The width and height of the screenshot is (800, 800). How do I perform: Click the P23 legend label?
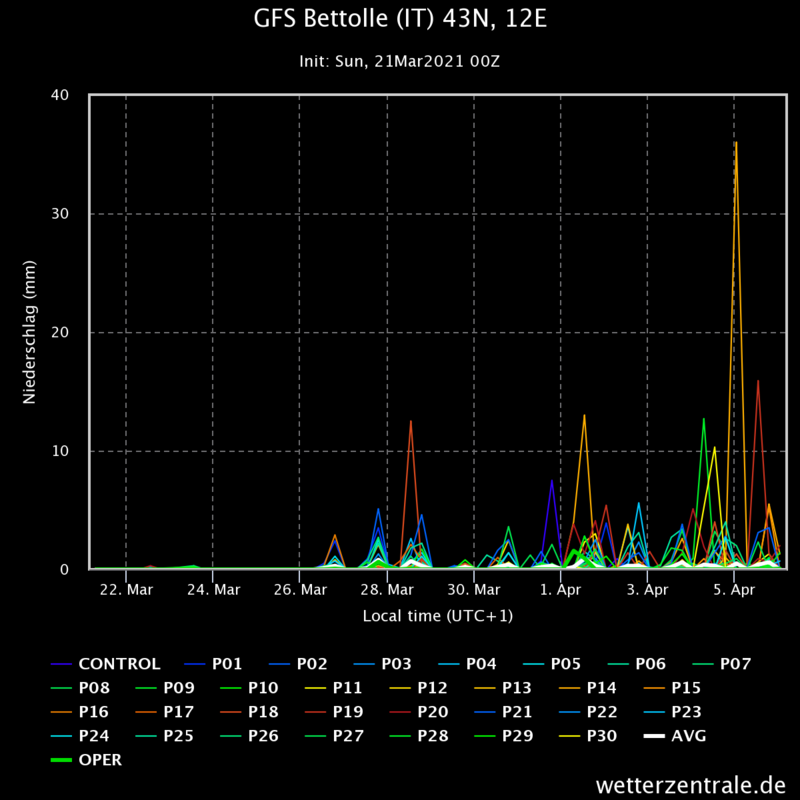687,712
